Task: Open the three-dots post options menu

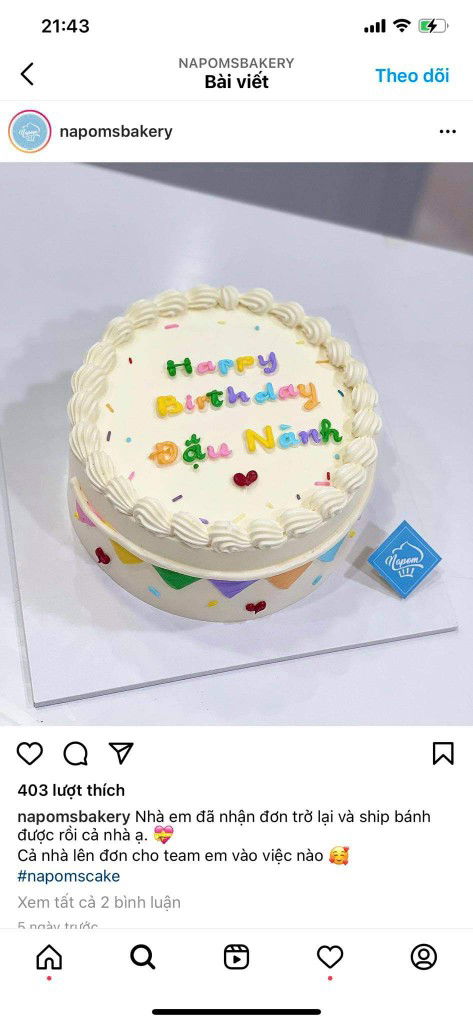Action: [448, 131]
